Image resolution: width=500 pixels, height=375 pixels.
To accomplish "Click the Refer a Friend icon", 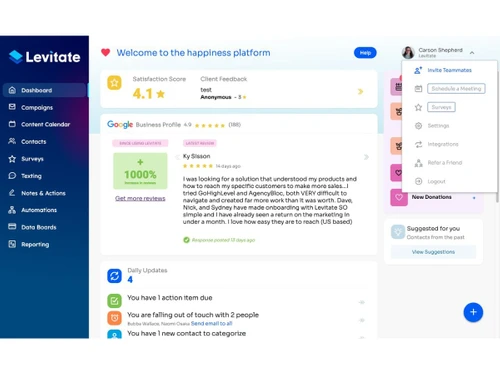I will coord(418,163).
